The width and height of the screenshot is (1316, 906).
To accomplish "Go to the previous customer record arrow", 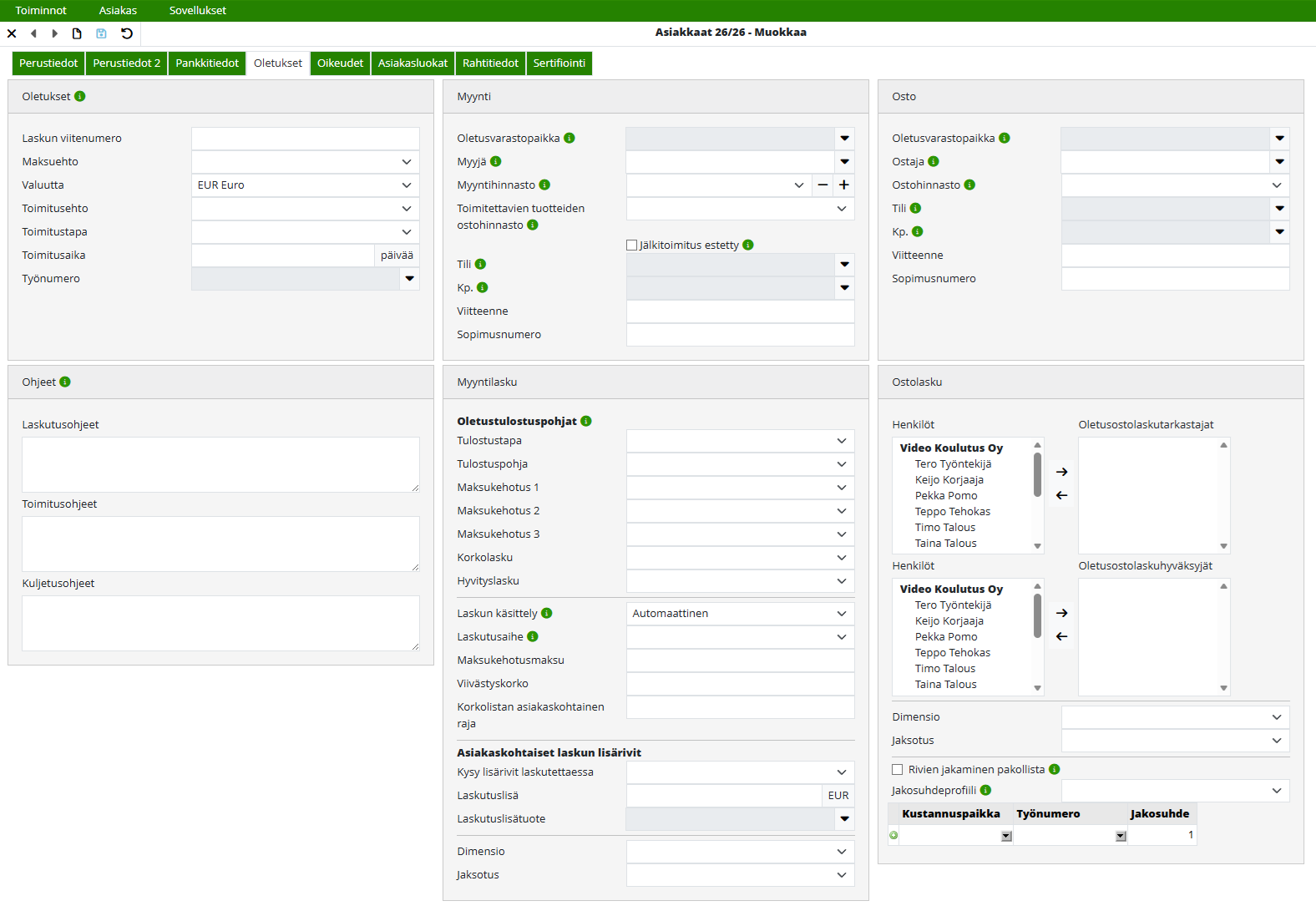I will 33,33.
